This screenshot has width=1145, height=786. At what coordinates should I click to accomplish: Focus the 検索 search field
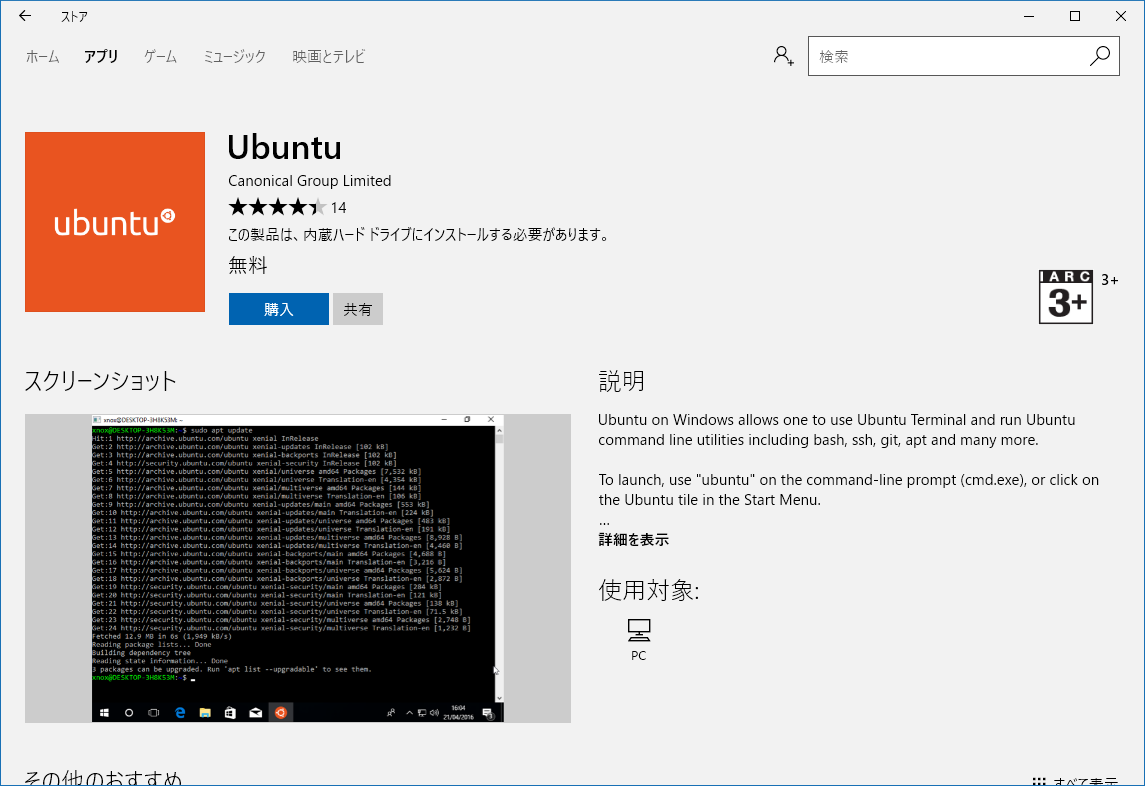[948, 56]
